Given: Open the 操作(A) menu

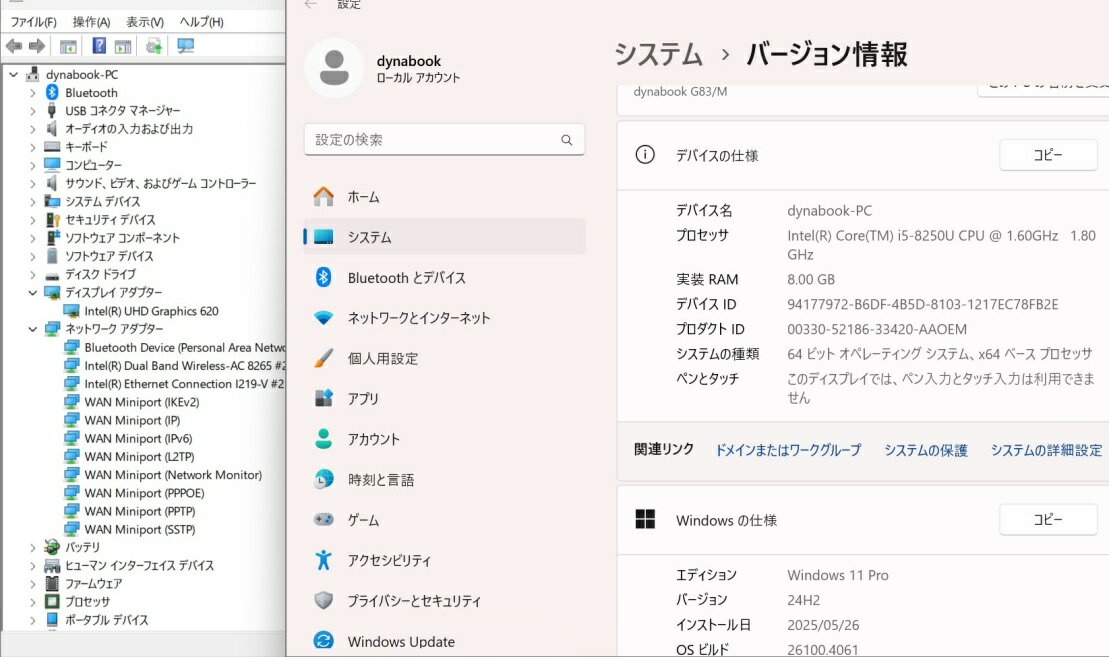Looking at the screenshot, I should pyautogui.click(x=91, y=22).
